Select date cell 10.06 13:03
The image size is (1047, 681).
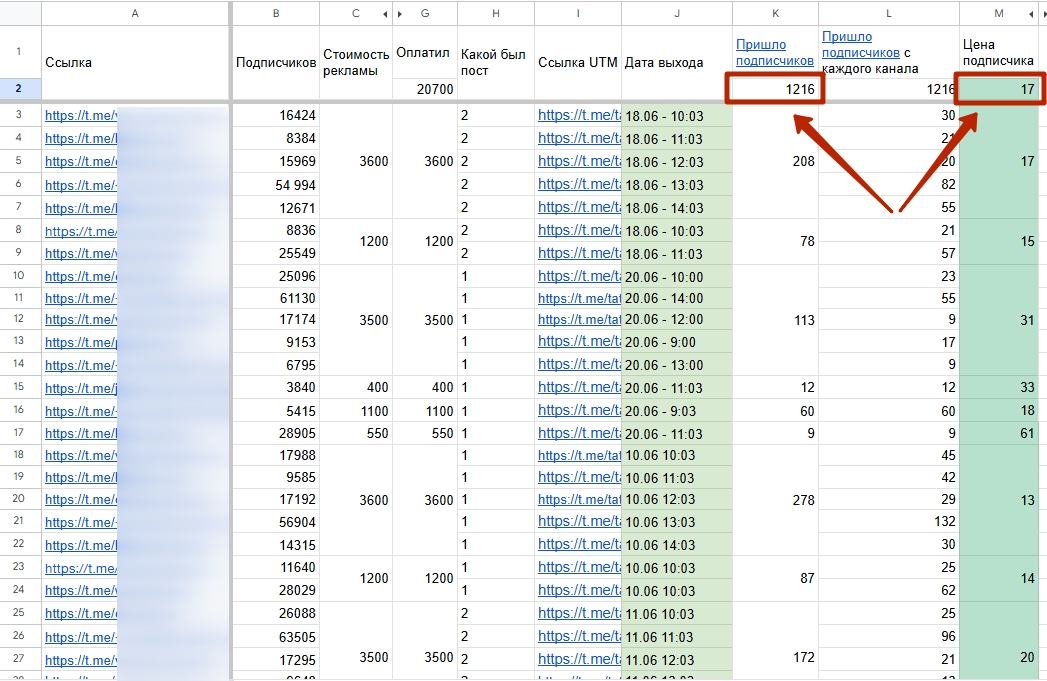[677, 521]
